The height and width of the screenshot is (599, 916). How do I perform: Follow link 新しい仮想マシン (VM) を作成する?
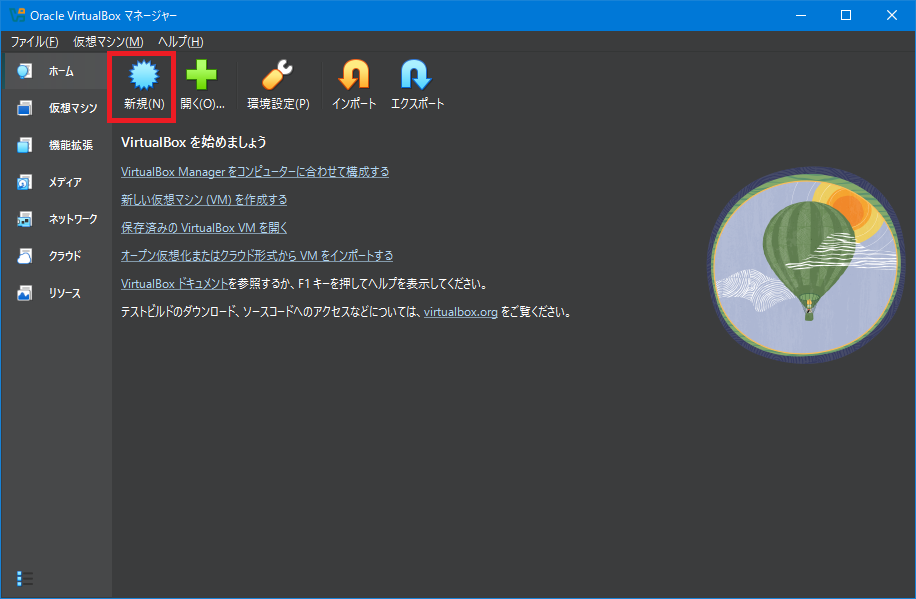[204, 200]
